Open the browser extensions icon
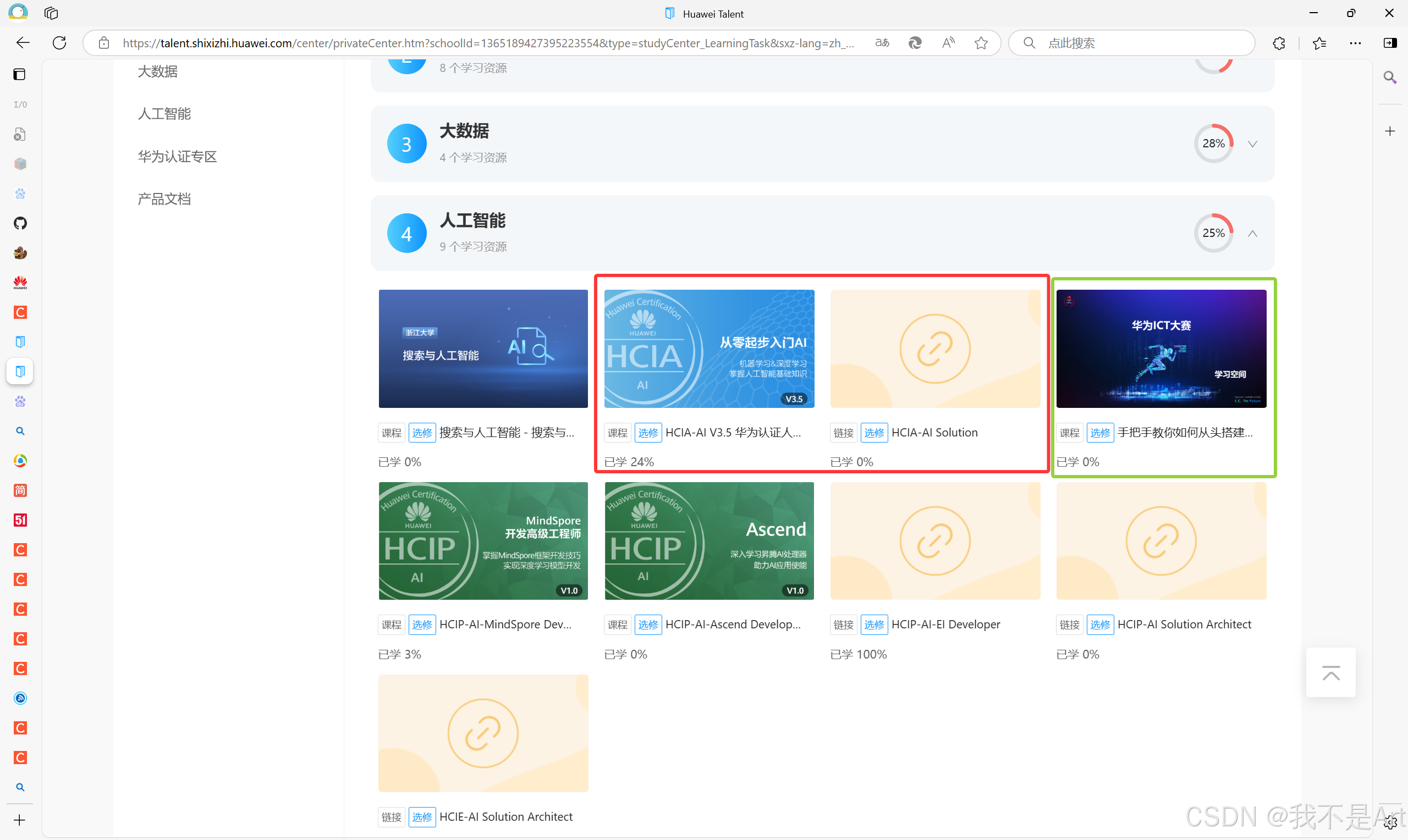The width and height of the screenshot is (1408, 840). pyautogui.click(x=1279, y=43)
